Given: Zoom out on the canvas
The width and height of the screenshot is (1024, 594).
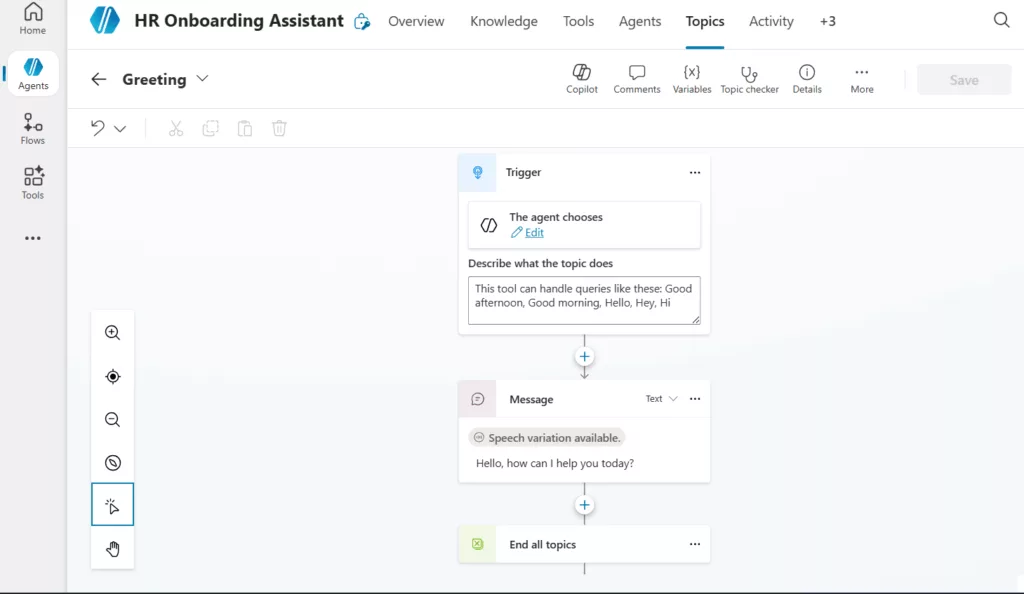Looking at the screenshot, I should (x=112, y=420).
